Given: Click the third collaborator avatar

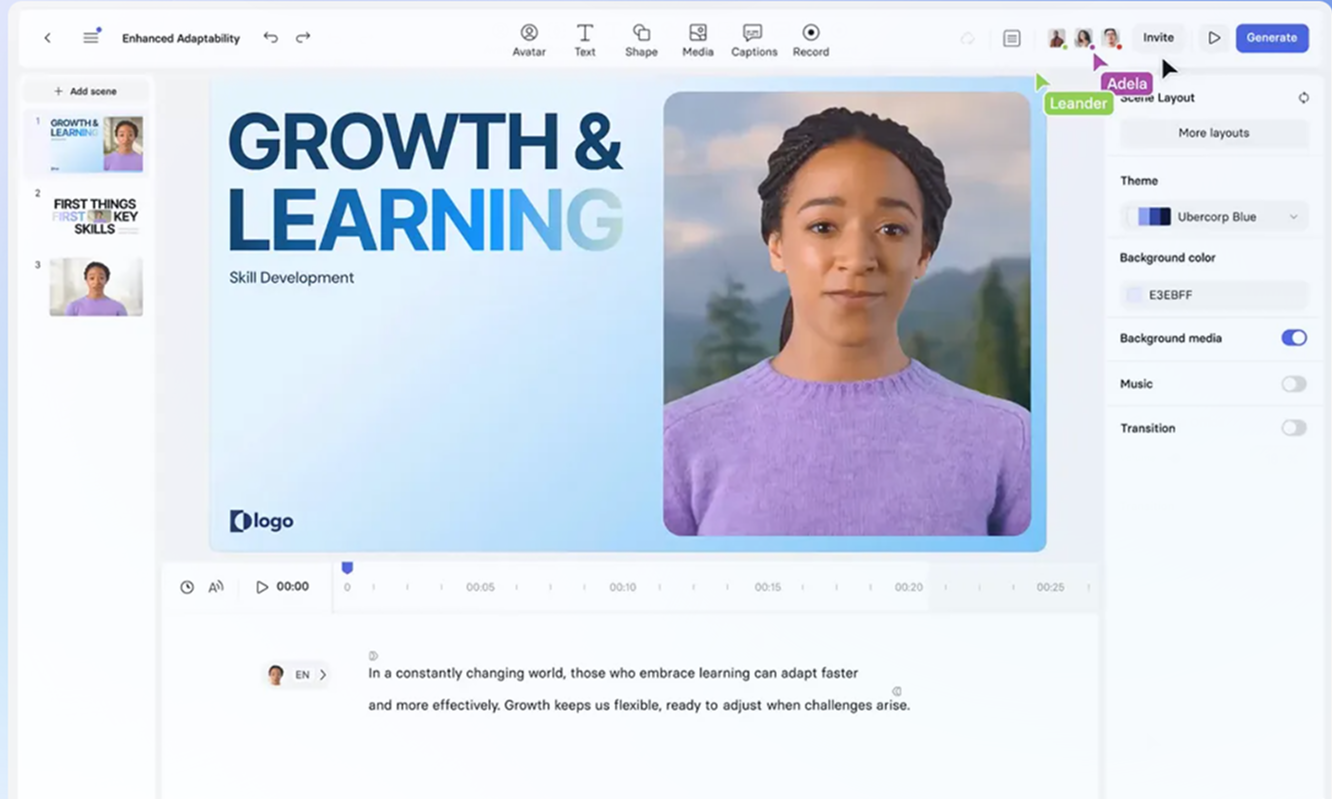Looking at the screenshot, I should (x=1110, y=38).
